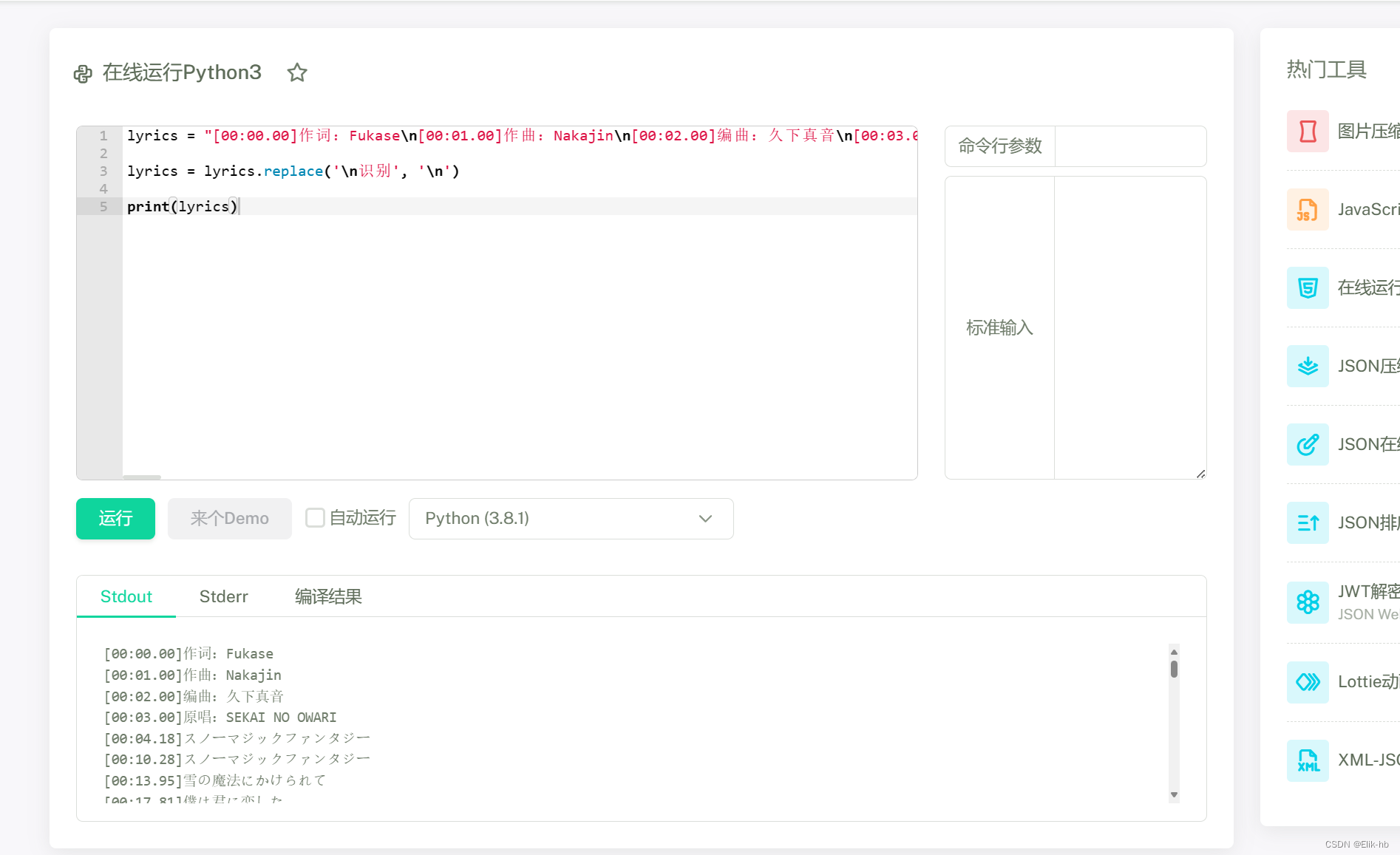Viewport: 1400px width, 855px height.
Task: Click the output line starting with [00:04.18]
Action: pyautogui.click(x=237, y=738)
